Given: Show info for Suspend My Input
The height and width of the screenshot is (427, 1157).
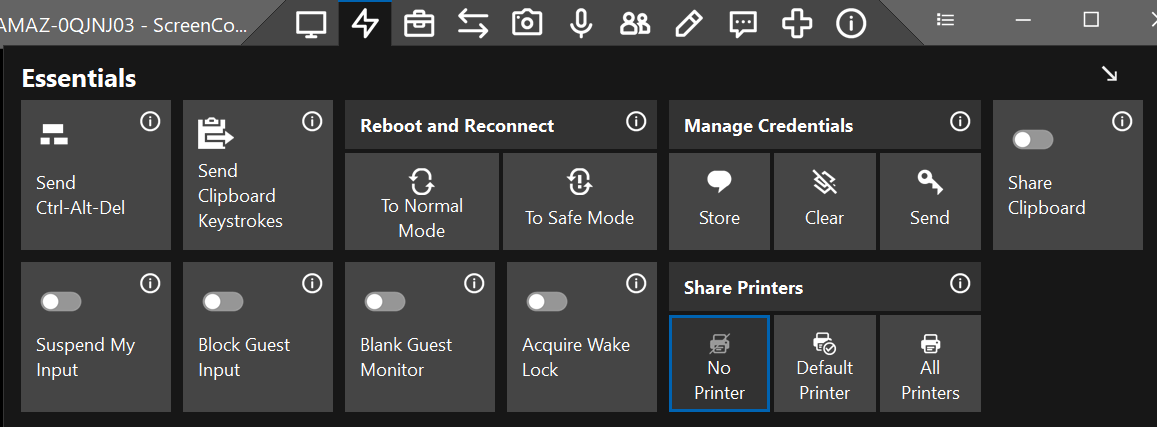Looking at the screenshot, I should (x=150, y=283).
